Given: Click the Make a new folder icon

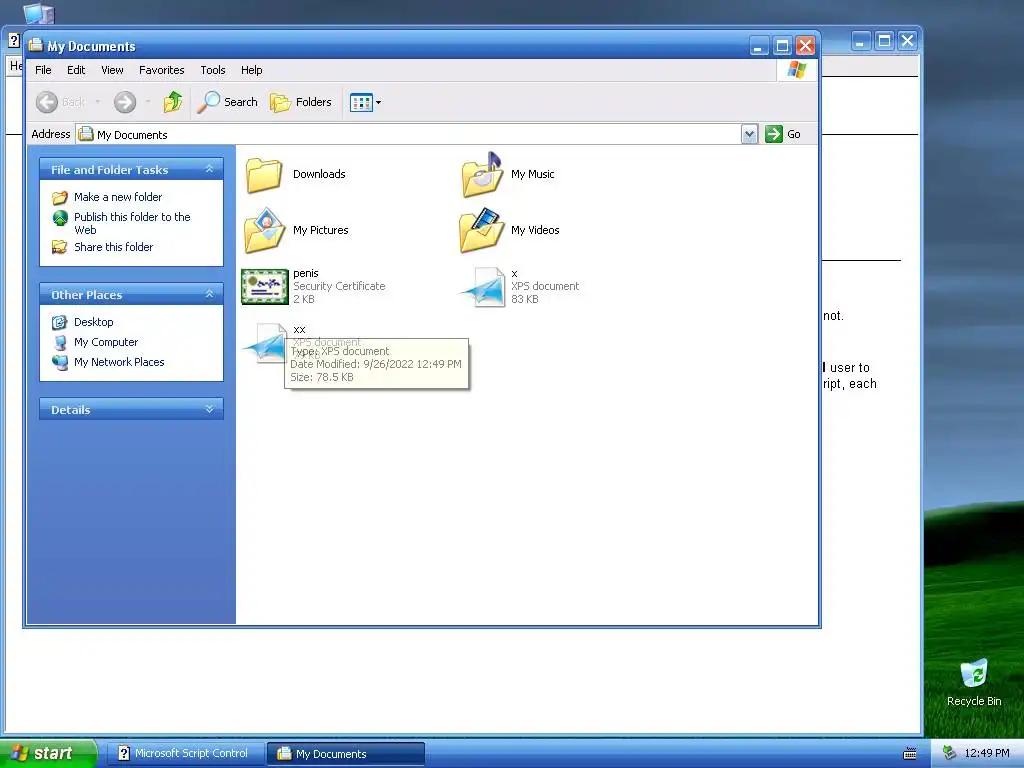Looking at the screenshot, I should [x=59, y=197].
